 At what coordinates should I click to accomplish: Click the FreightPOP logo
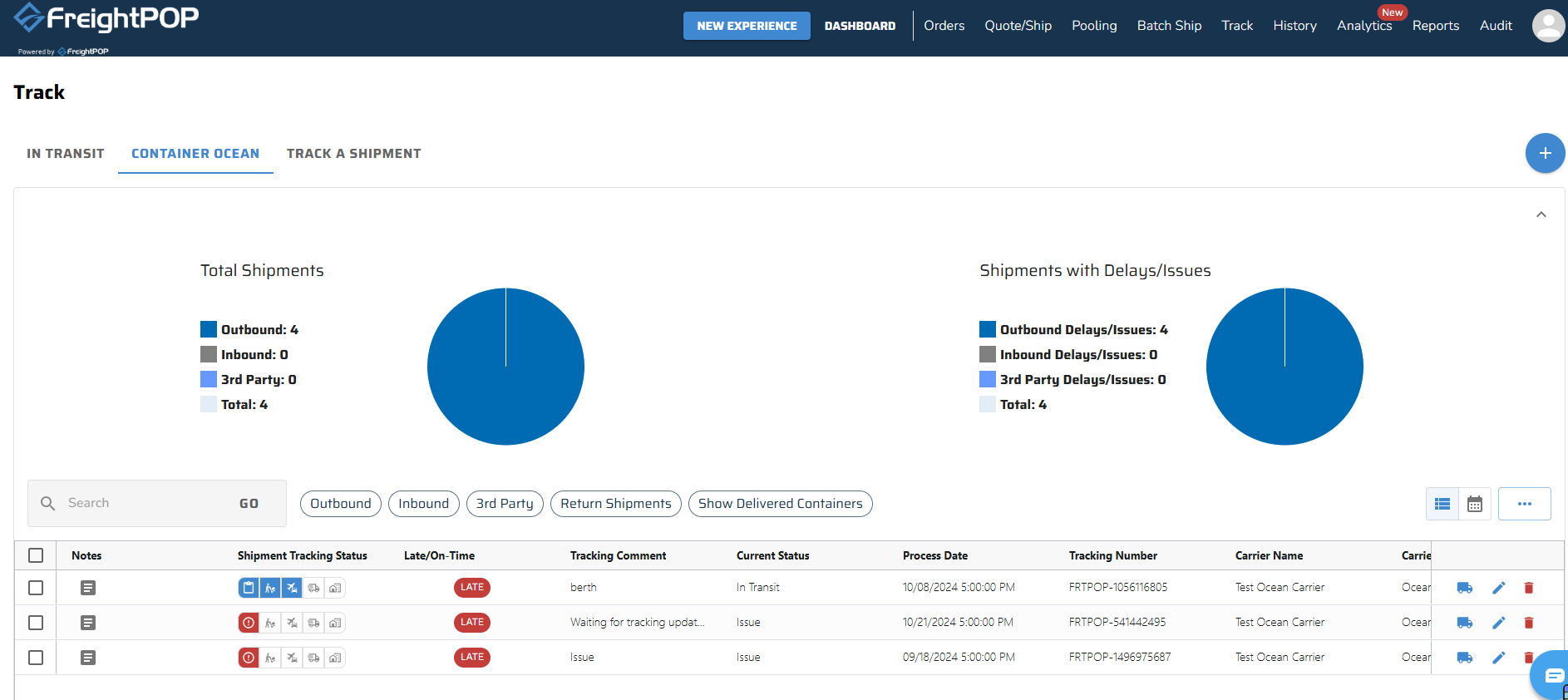coord(106,18)
